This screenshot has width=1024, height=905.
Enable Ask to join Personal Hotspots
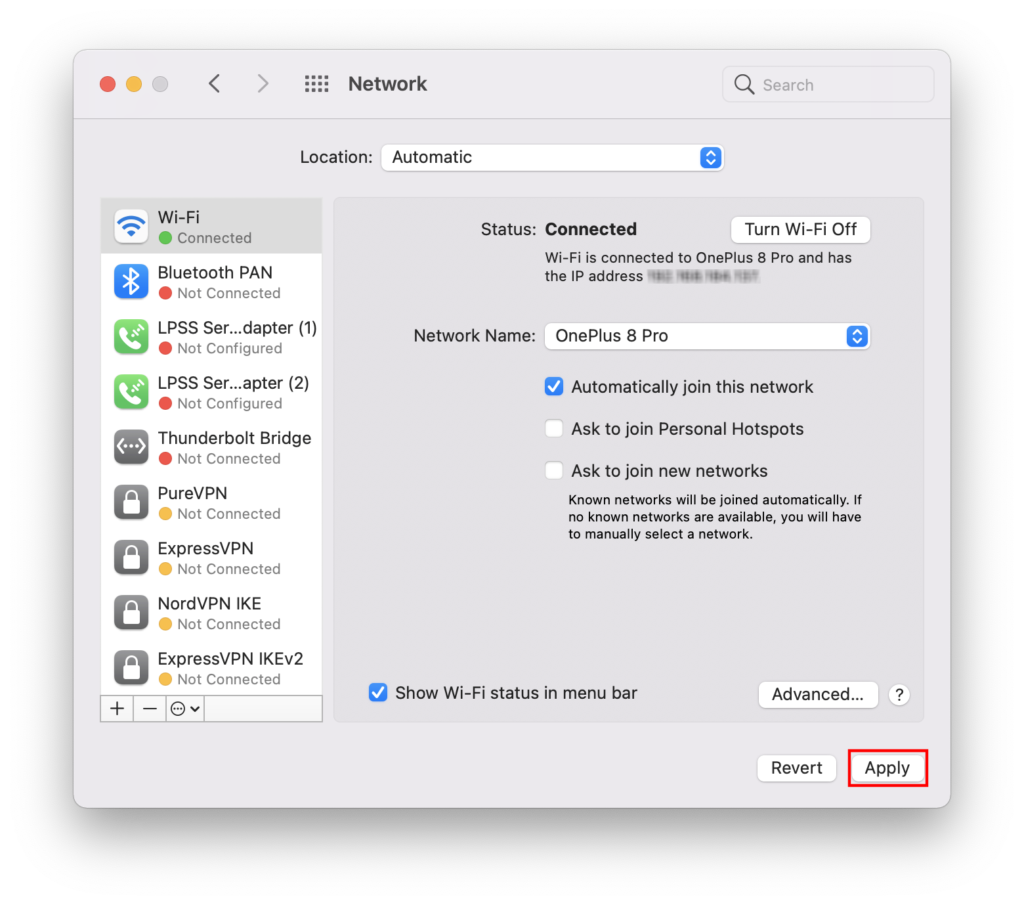click(554, 429)
